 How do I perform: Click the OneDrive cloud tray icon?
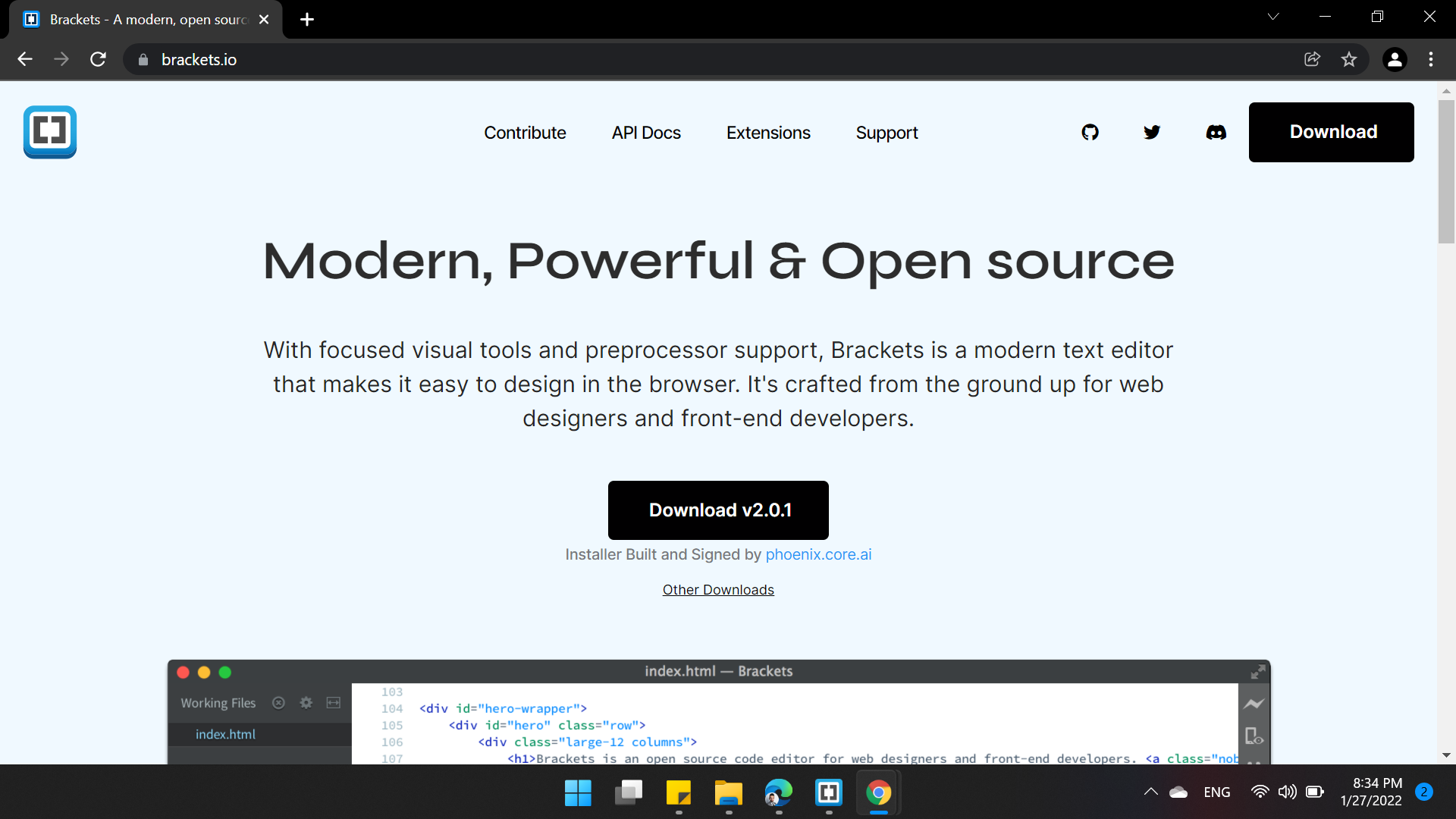(1178, 792)
